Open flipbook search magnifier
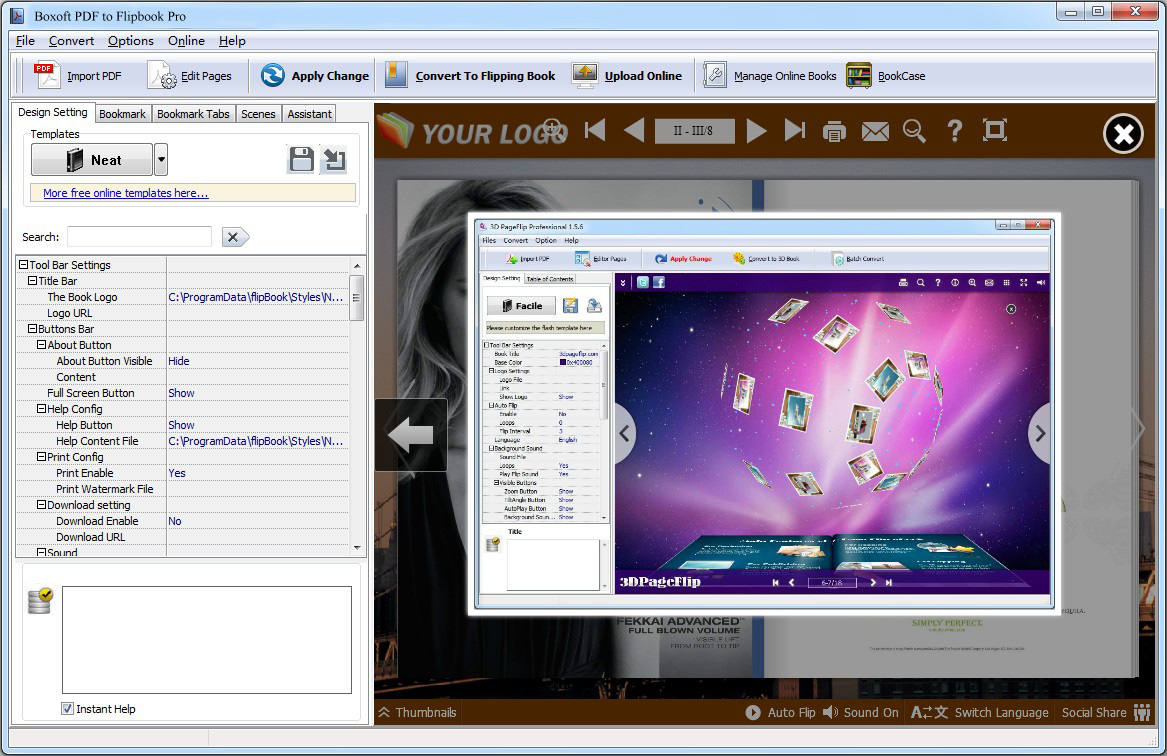The width and height of the screenshot is (1167, 756). pyautogui.click(x=915, y=131)
